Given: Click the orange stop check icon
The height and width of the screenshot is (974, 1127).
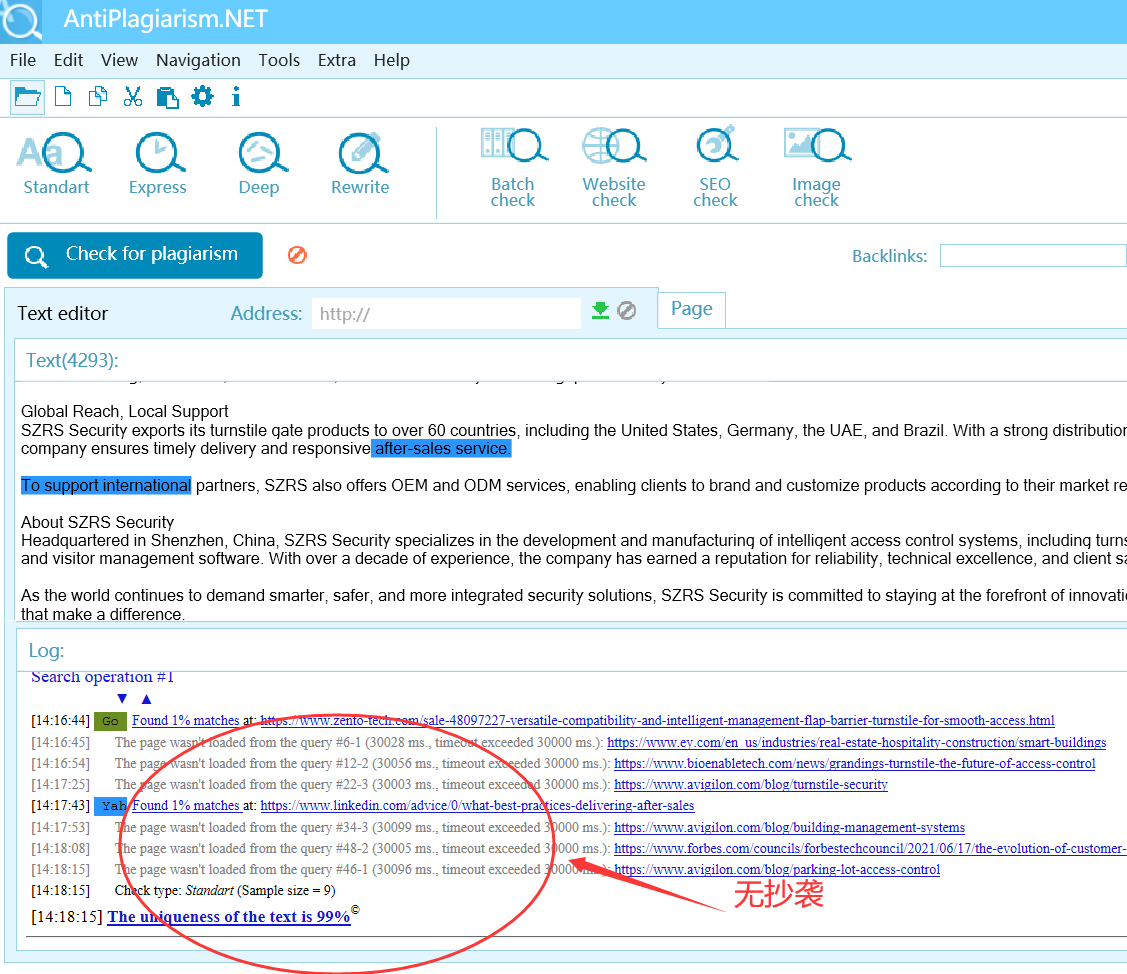Looking at the screenshot, I should click(x=297, y=255).
